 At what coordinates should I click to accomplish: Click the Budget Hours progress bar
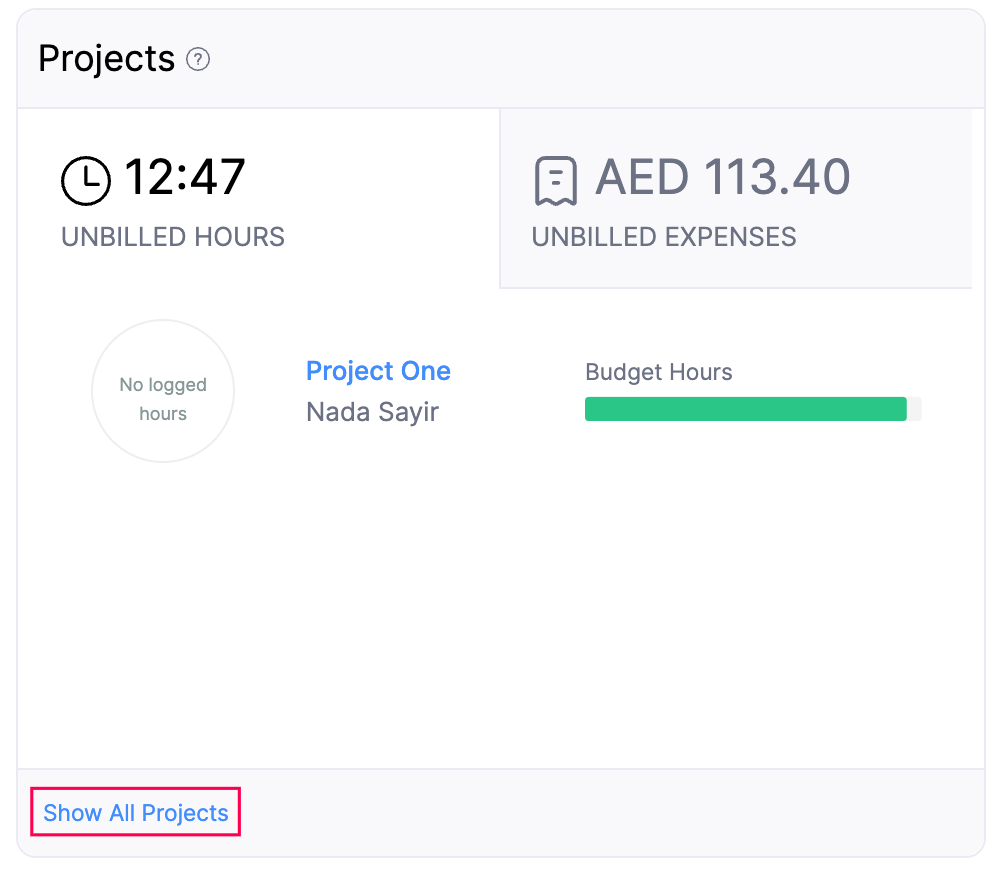tap(752, 409)
